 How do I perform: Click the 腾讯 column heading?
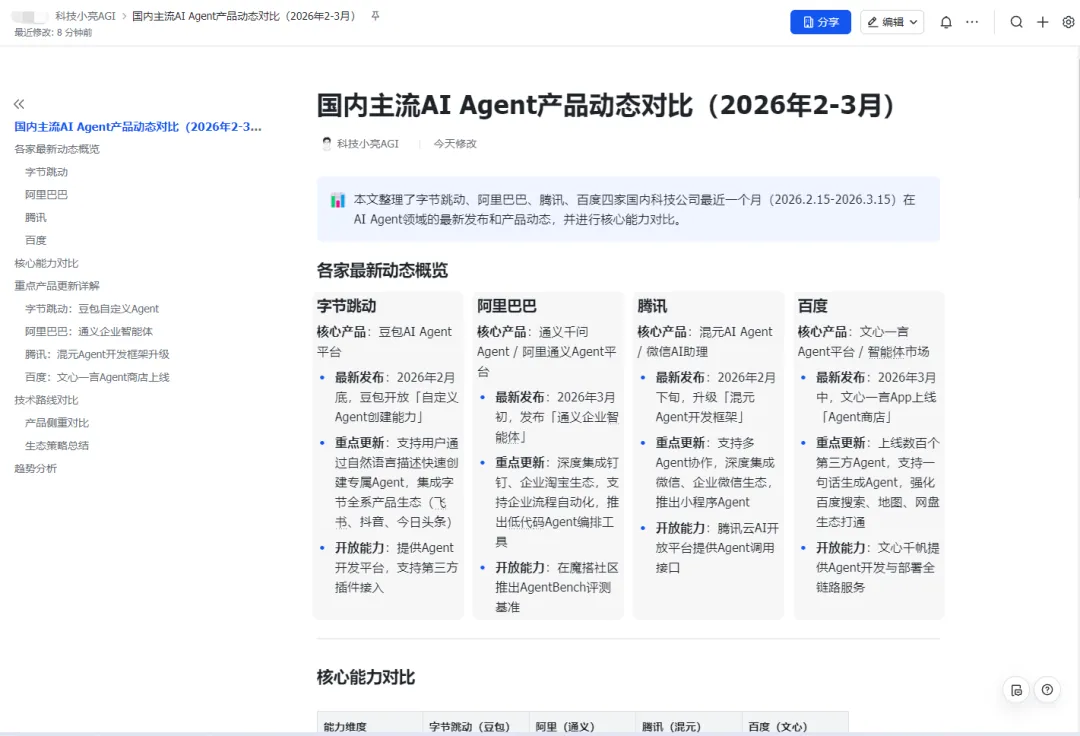click(x=652, y=306)
